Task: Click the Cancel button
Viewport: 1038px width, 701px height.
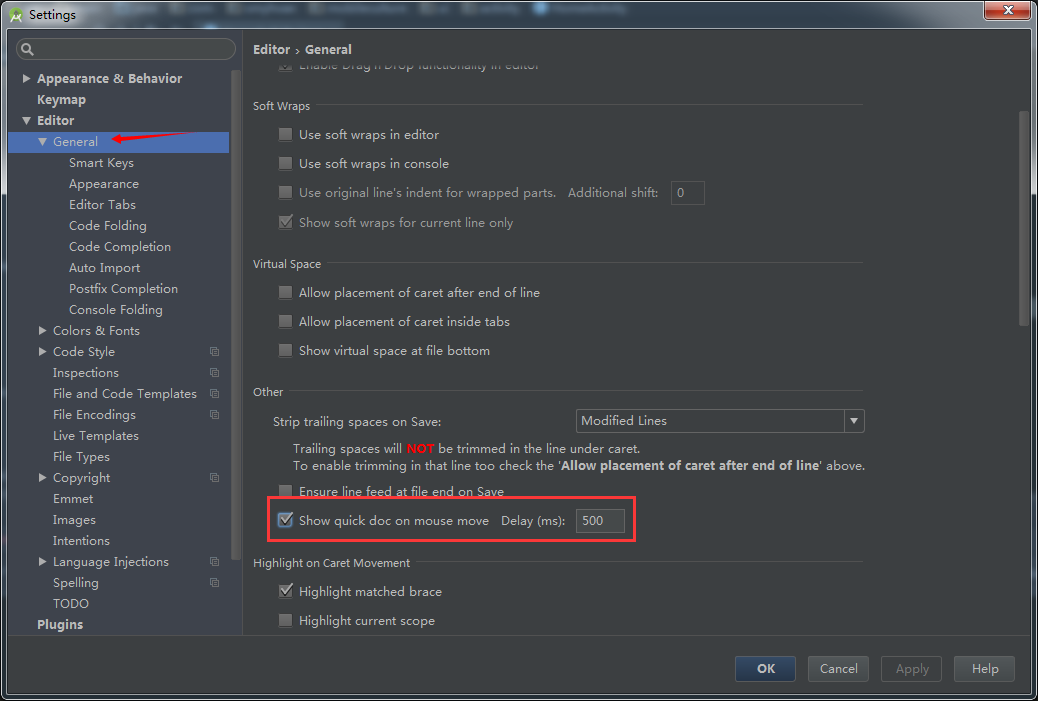Action: point(839,669)
